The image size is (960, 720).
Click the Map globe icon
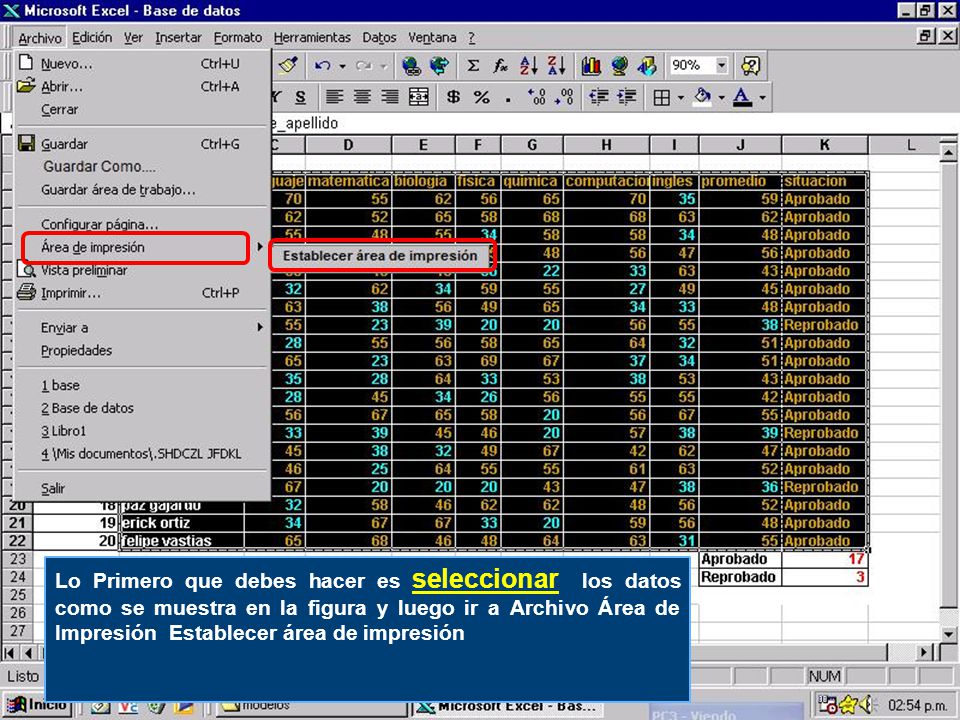click(x=619, y=66)
